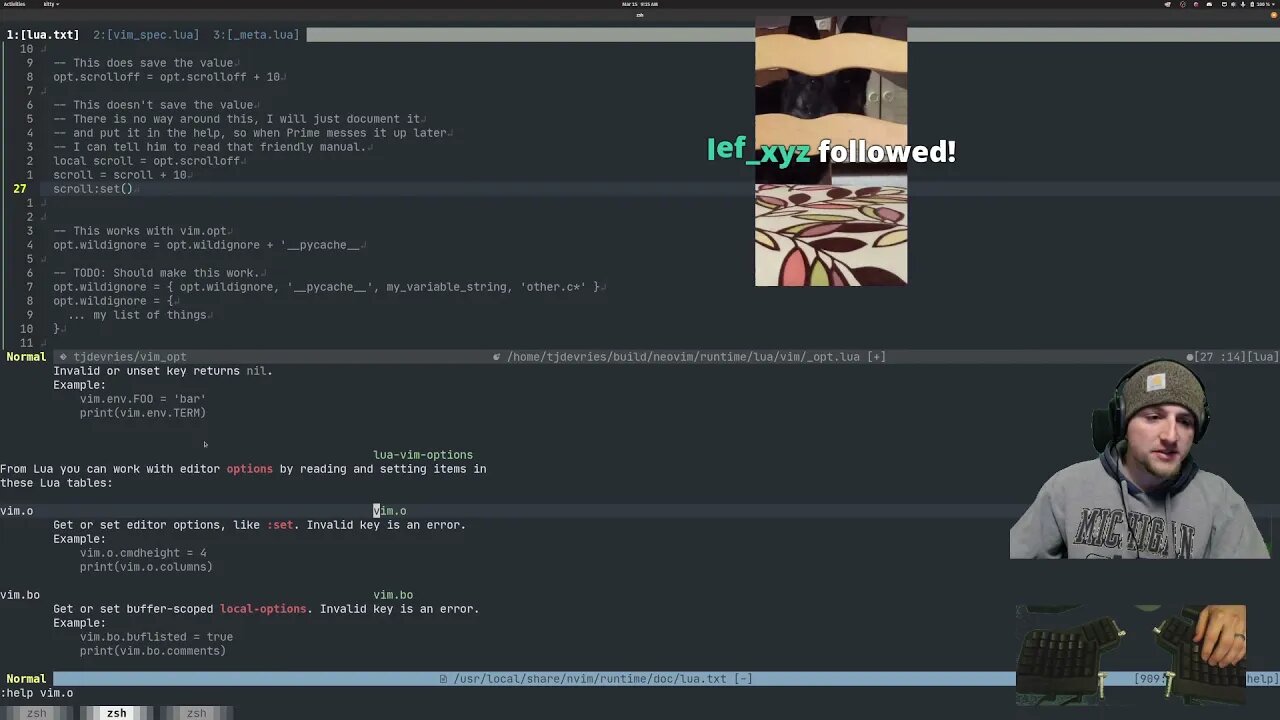Follow the 'options' help link
1280x720 pixels.
(x=249, y=469)
